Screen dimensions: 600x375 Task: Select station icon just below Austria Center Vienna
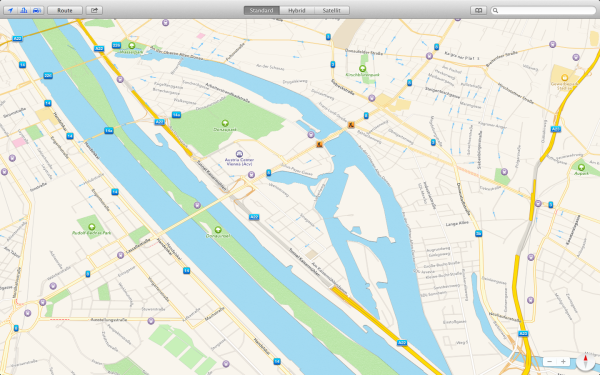point(251,174)
